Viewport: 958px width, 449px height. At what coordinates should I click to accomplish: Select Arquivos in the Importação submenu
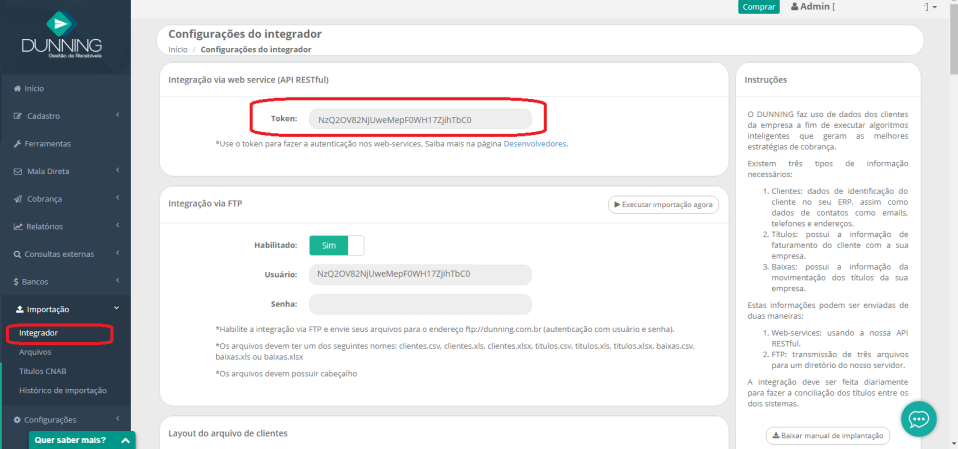coord(35,352)
